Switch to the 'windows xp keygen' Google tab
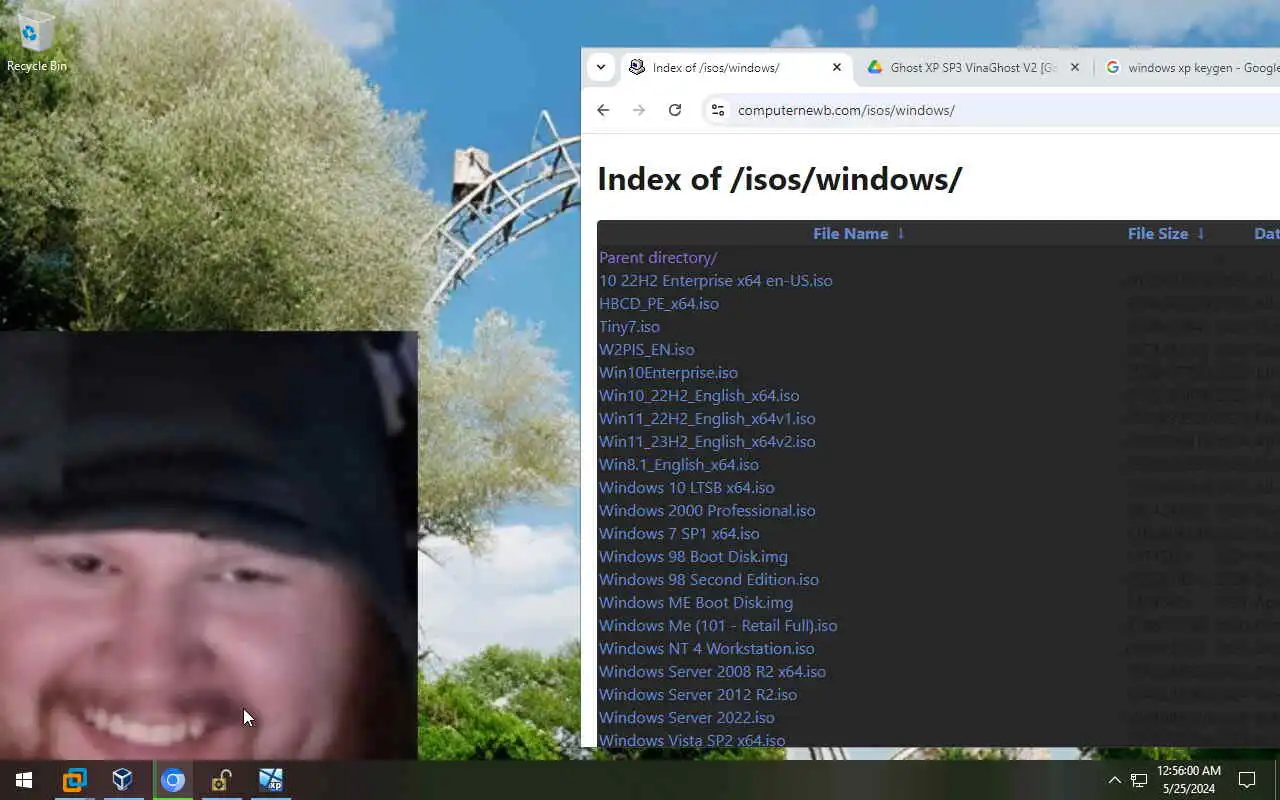 point(1190,67)
